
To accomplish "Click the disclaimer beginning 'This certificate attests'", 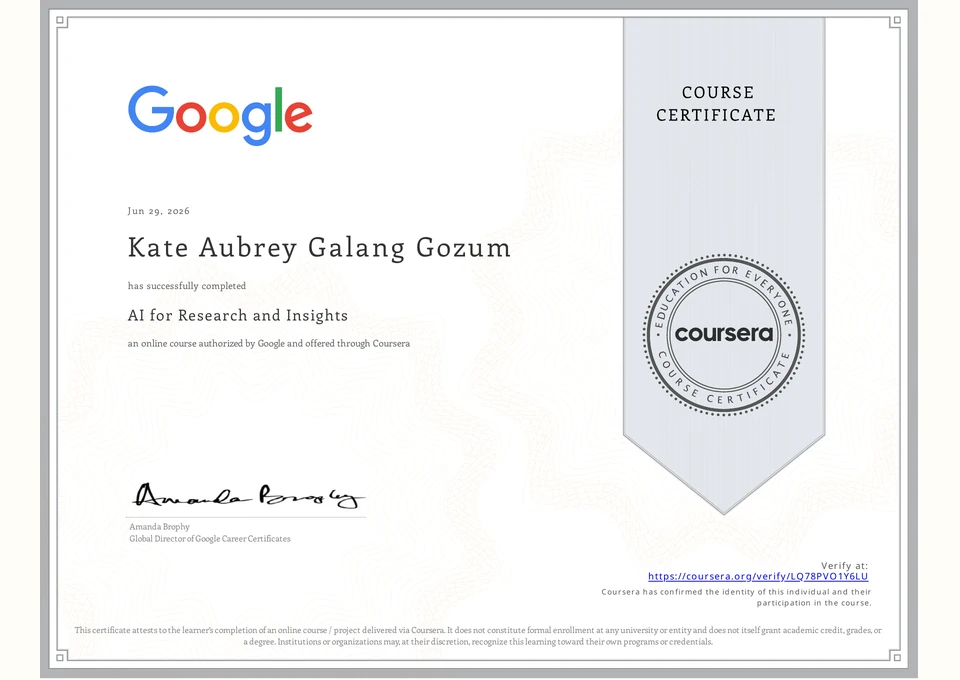I will 478,636.
